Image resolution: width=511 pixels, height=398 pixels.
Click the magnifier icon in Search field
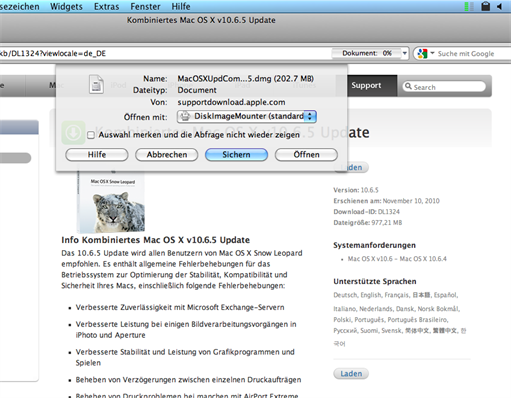coord(408,86)
